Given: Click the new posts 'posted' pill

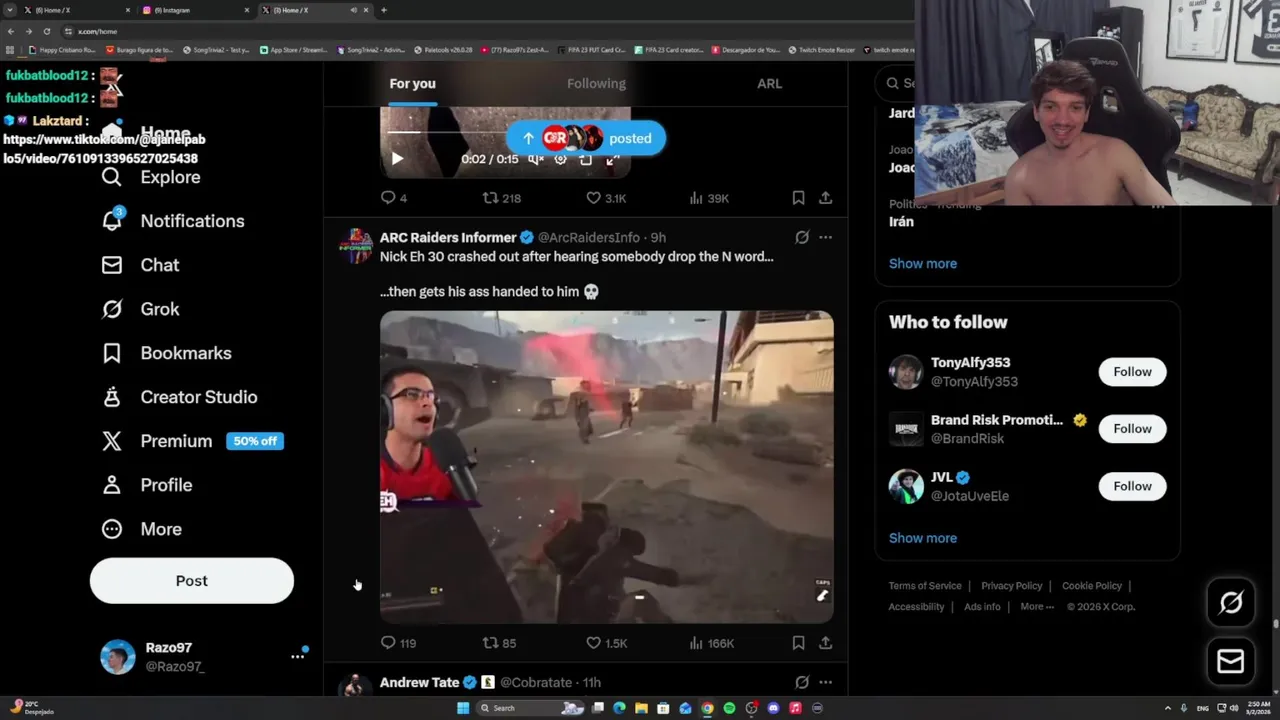Looking at the screenshot, I should tap(585, 138).
